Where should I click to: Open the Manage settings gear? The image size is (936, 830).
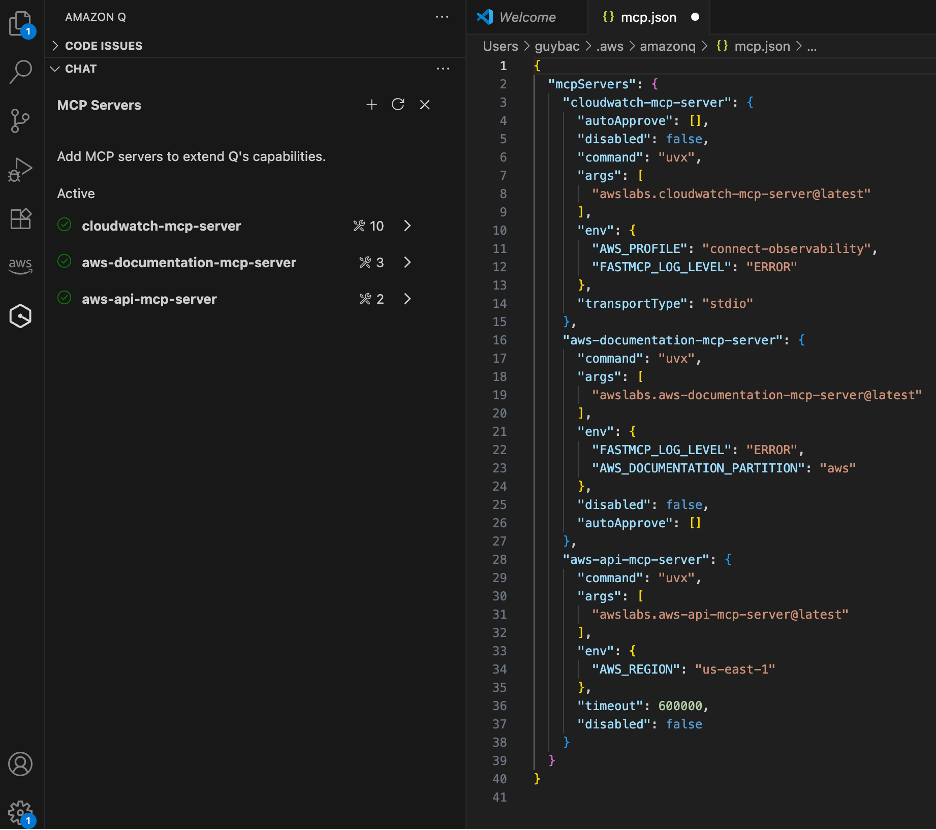[21, 812]
